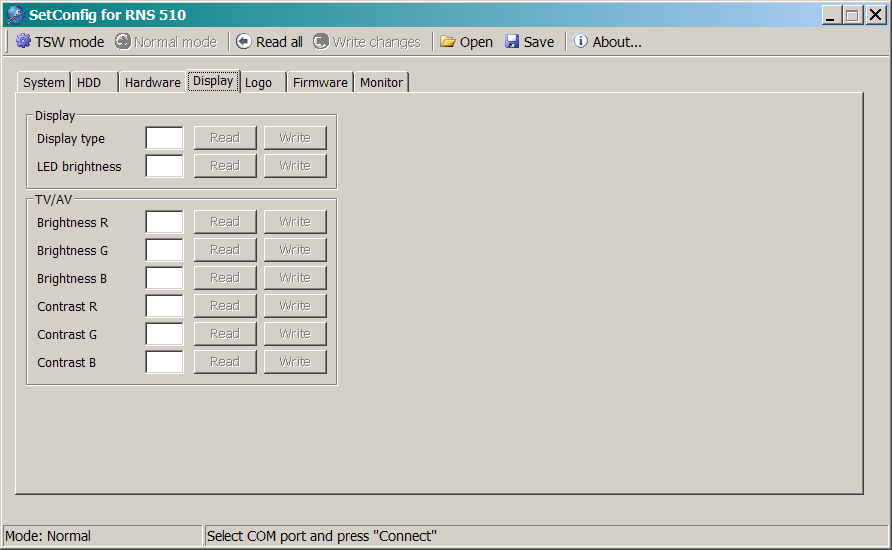Focus the Brightness R input field
The width and height of the screenshot is (892, 550).
[164, 222]
